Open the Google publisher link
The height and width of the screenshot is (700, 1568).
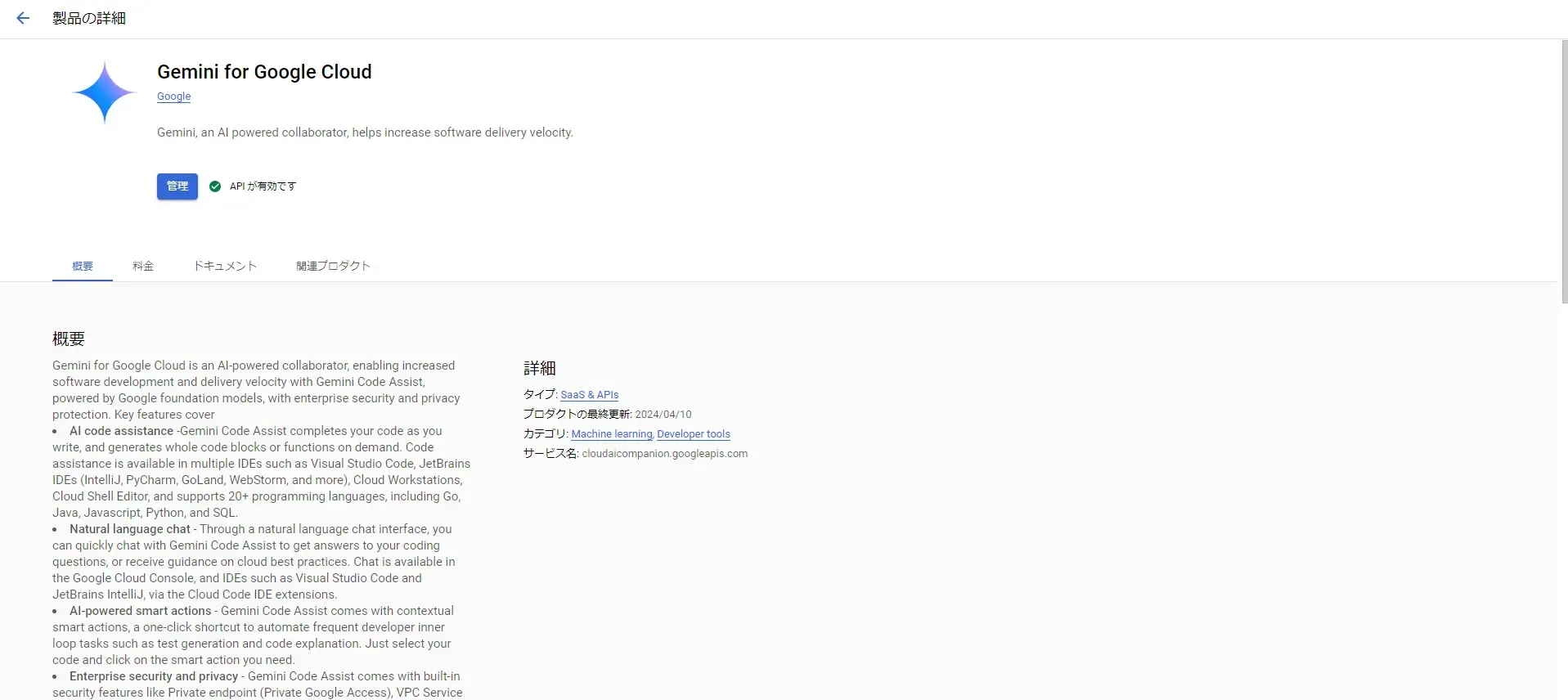[x=173, y=96]
